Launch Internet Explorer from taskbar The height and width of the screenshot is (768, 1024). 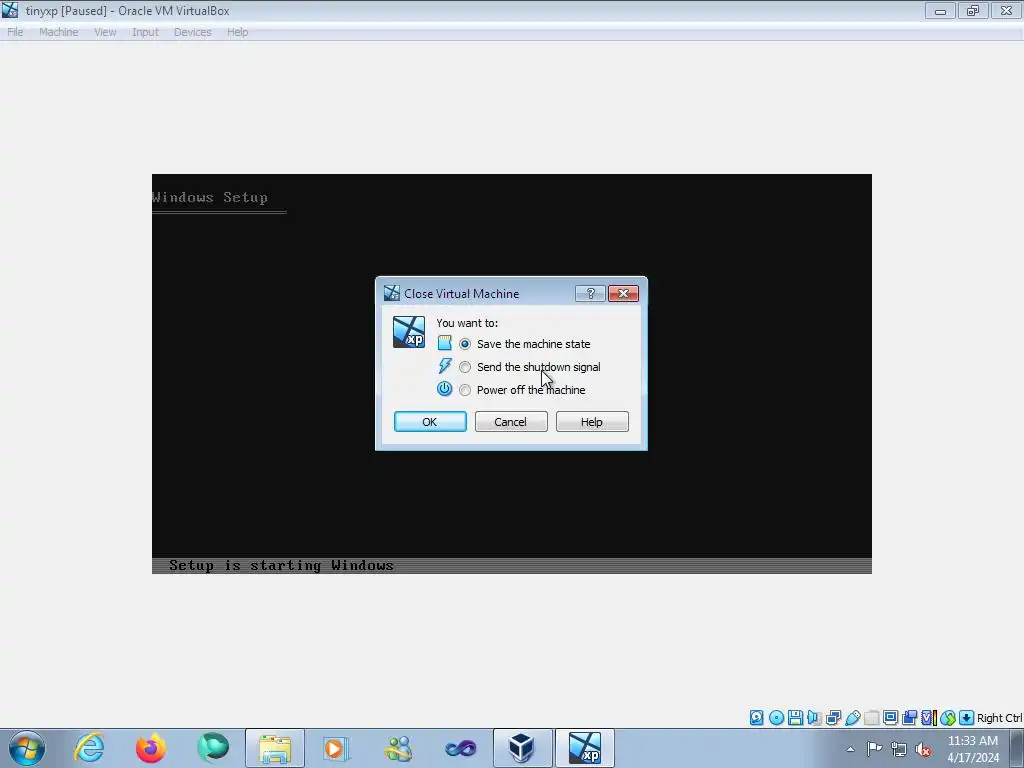(x=89, y=748)
